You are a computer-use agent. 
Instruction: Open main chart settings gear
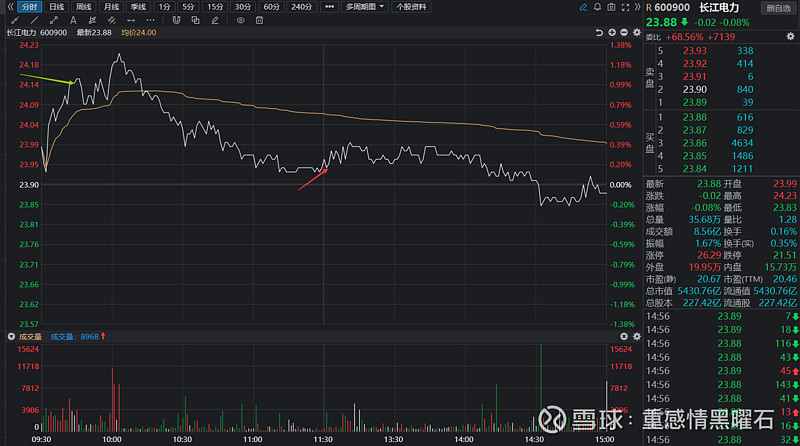tap(637, 33)
